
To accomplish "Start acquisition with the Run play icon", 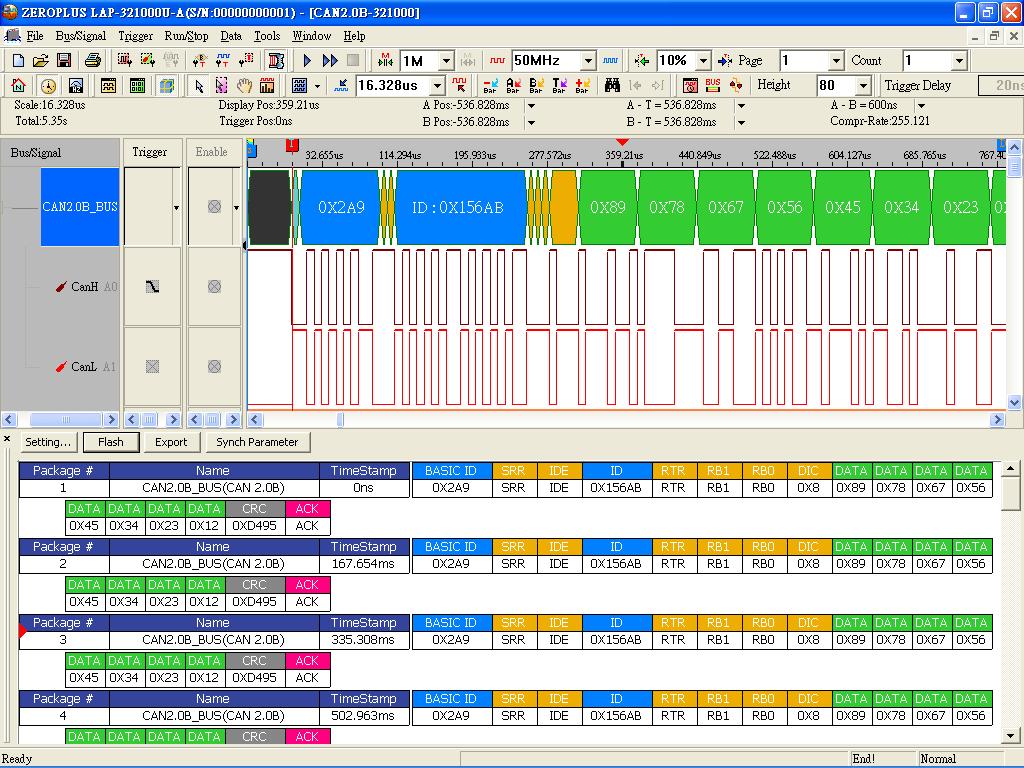I will (306, 60).
